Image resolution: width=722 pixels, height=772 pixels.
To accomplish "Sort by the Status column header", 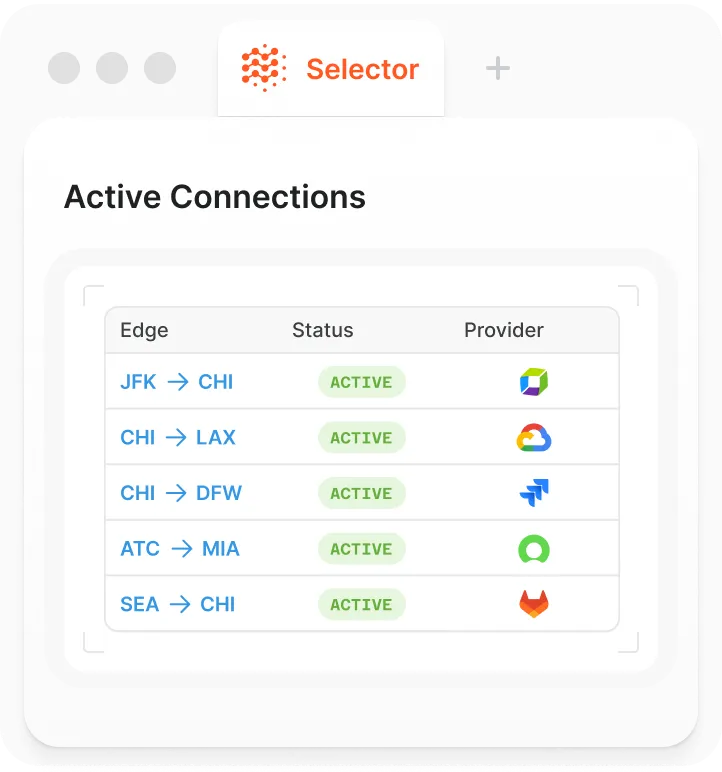I will click(x=322, y=330).
